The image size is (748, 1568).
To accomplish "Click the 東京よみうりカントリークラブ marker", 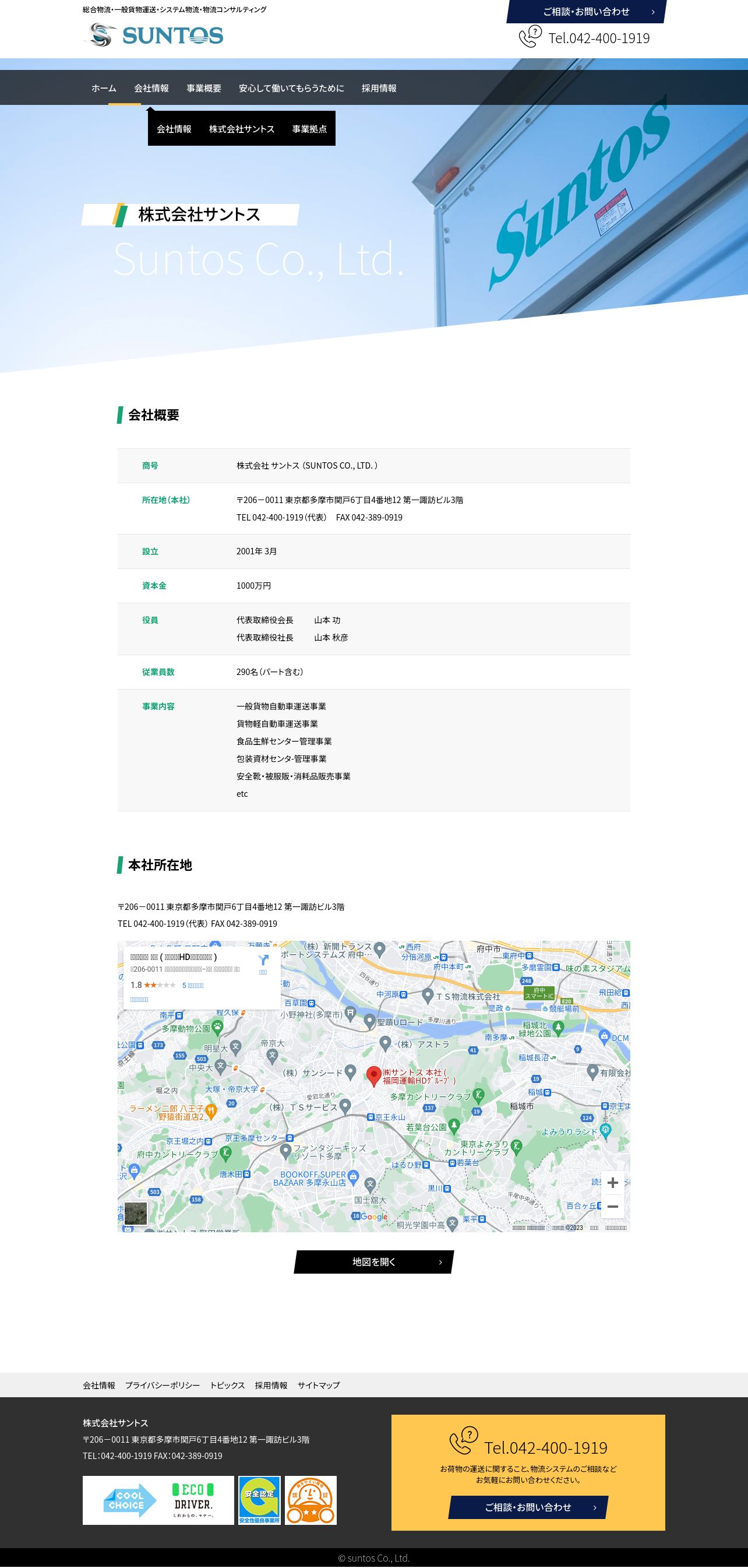I will (x=516, y=1147).
